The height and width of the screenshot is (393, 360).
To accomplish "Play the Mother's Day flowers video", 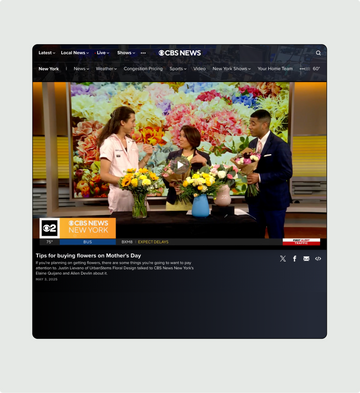I will tap(180, 165).
